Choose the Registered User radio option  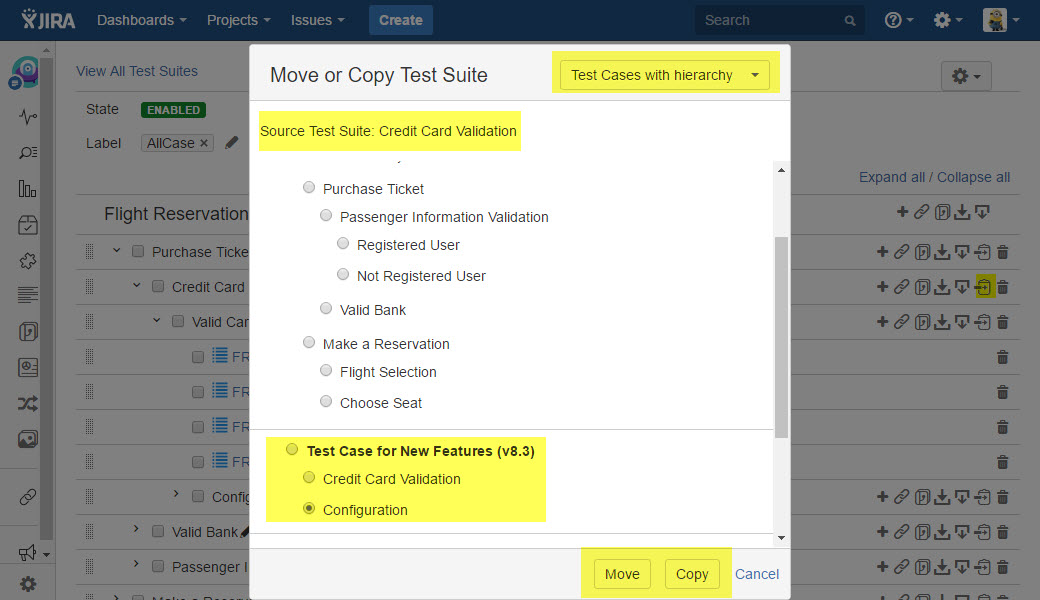click(x=343, y=244)
